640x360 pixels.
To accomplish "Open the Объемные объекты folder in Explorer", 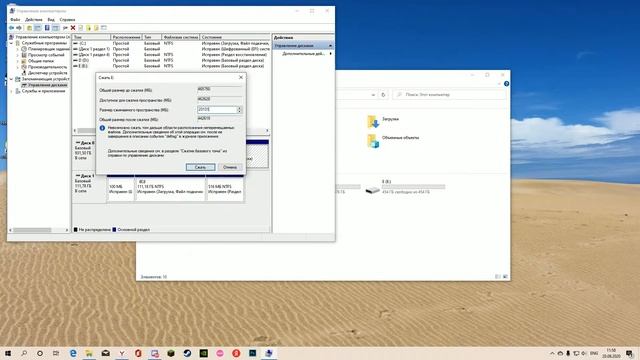I will click(393, 140).
